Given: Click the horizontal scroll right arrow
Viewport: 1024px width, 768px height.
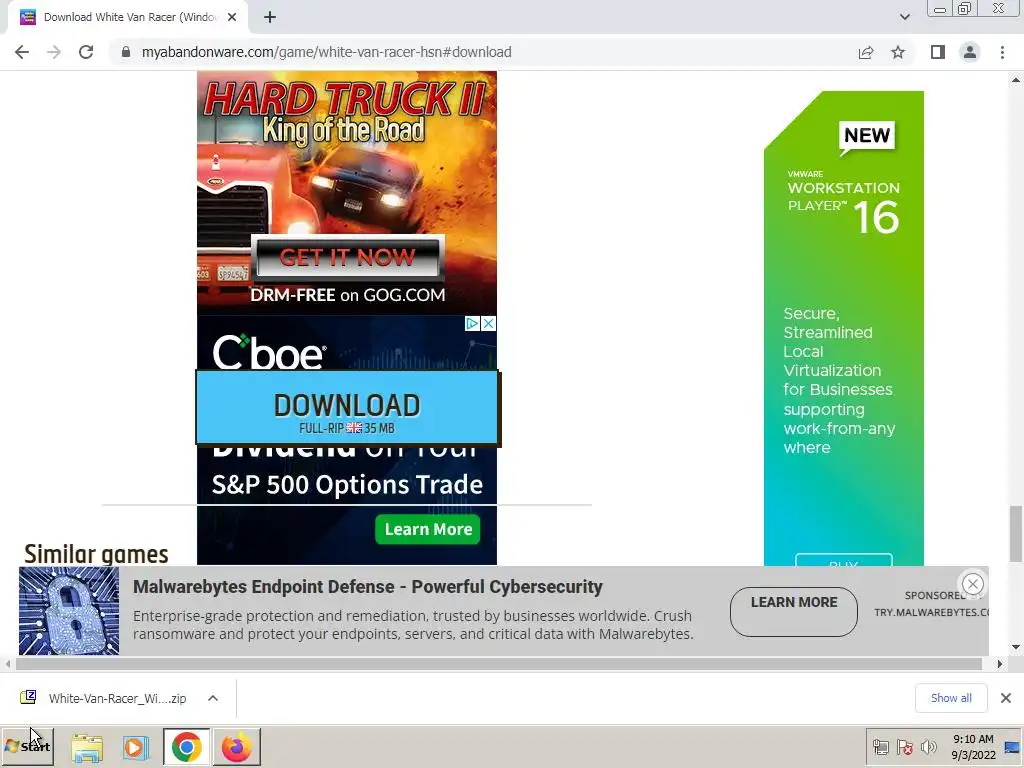Looking at the screenshot, I should click(x=999, y=664).
